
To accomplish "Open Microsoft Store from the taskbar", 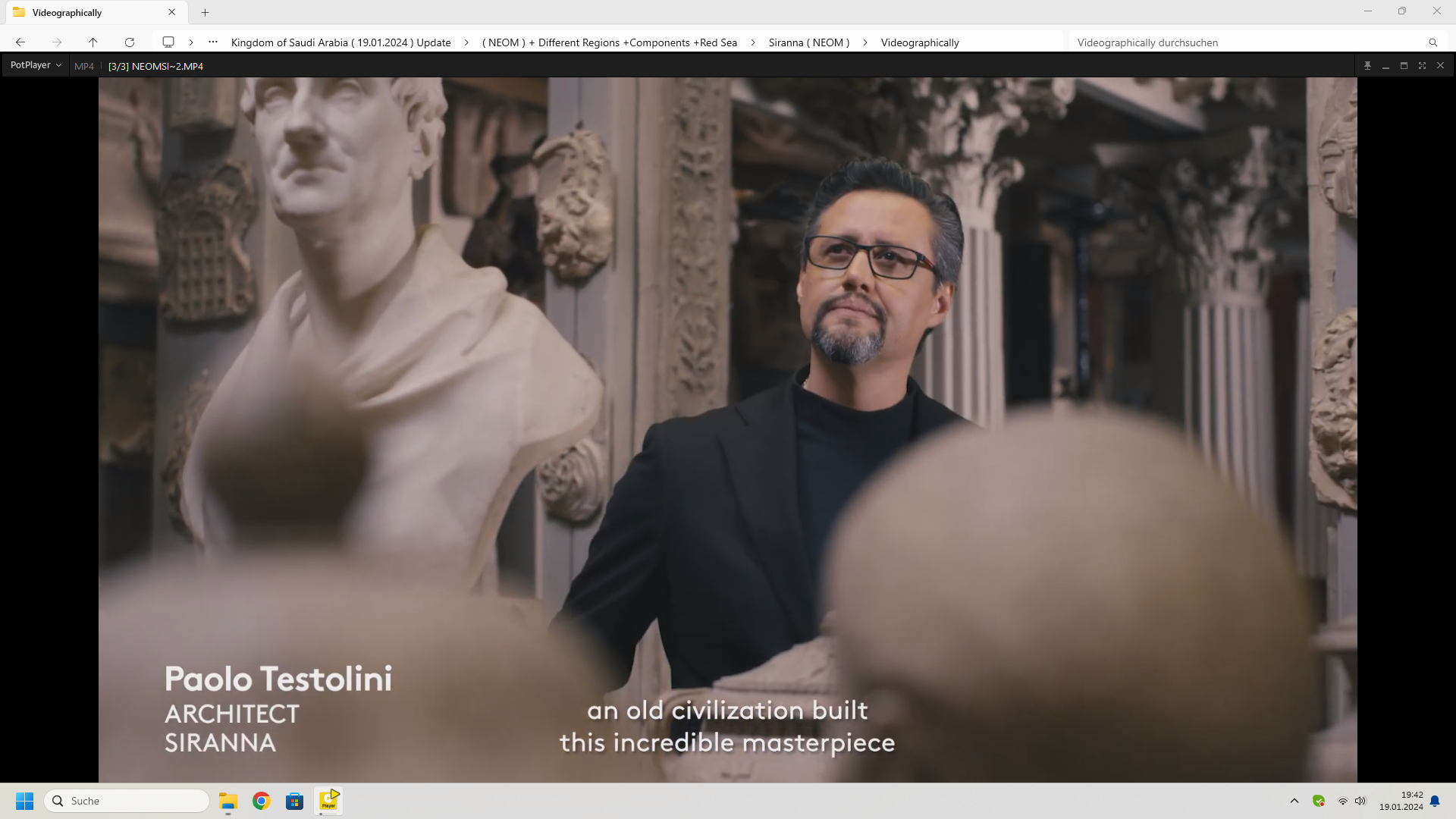I will [295, 801].
